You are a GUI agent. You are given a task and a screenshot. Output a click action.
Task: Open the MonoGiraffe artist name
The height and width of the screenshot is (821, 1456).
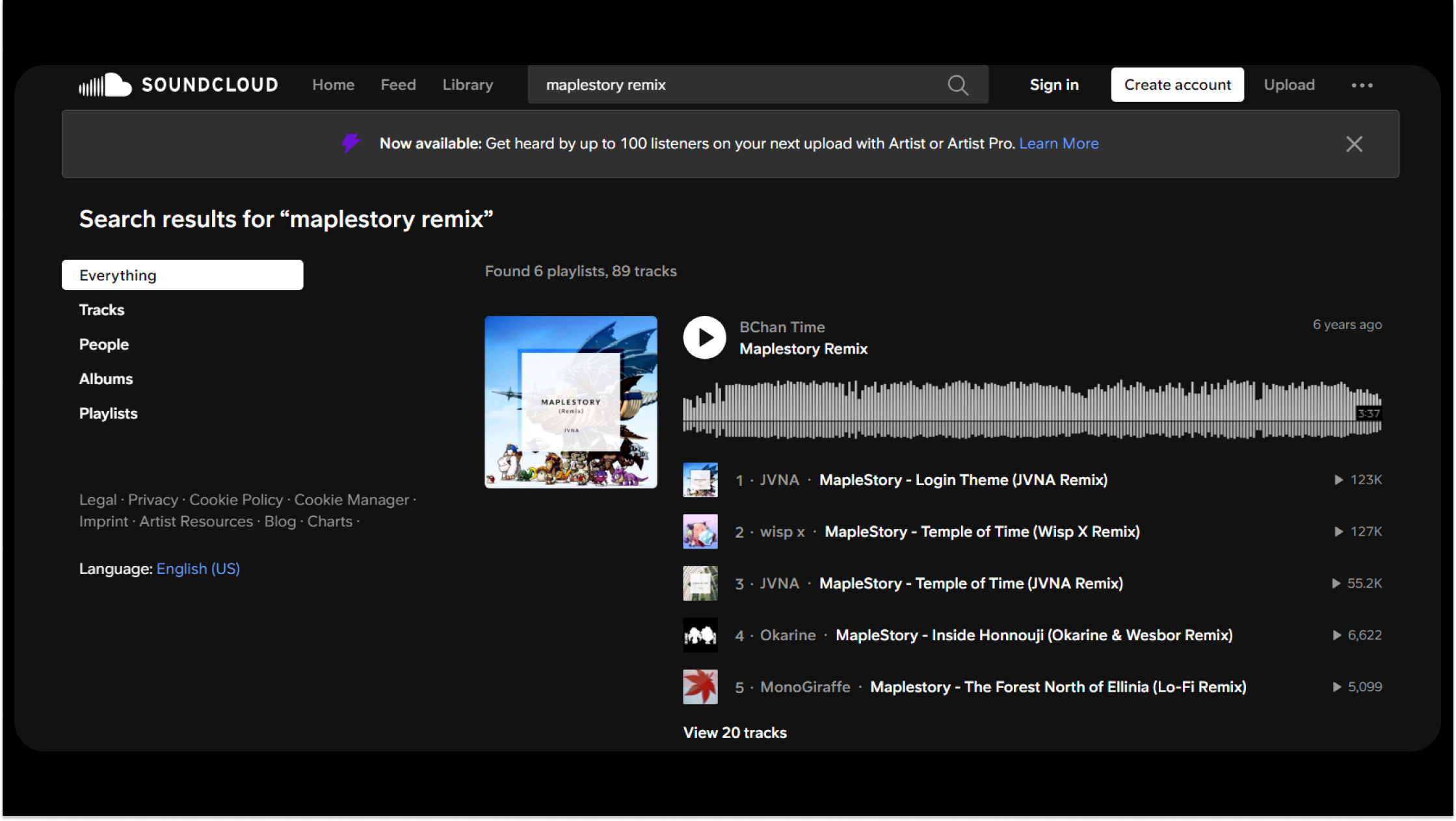805,687
